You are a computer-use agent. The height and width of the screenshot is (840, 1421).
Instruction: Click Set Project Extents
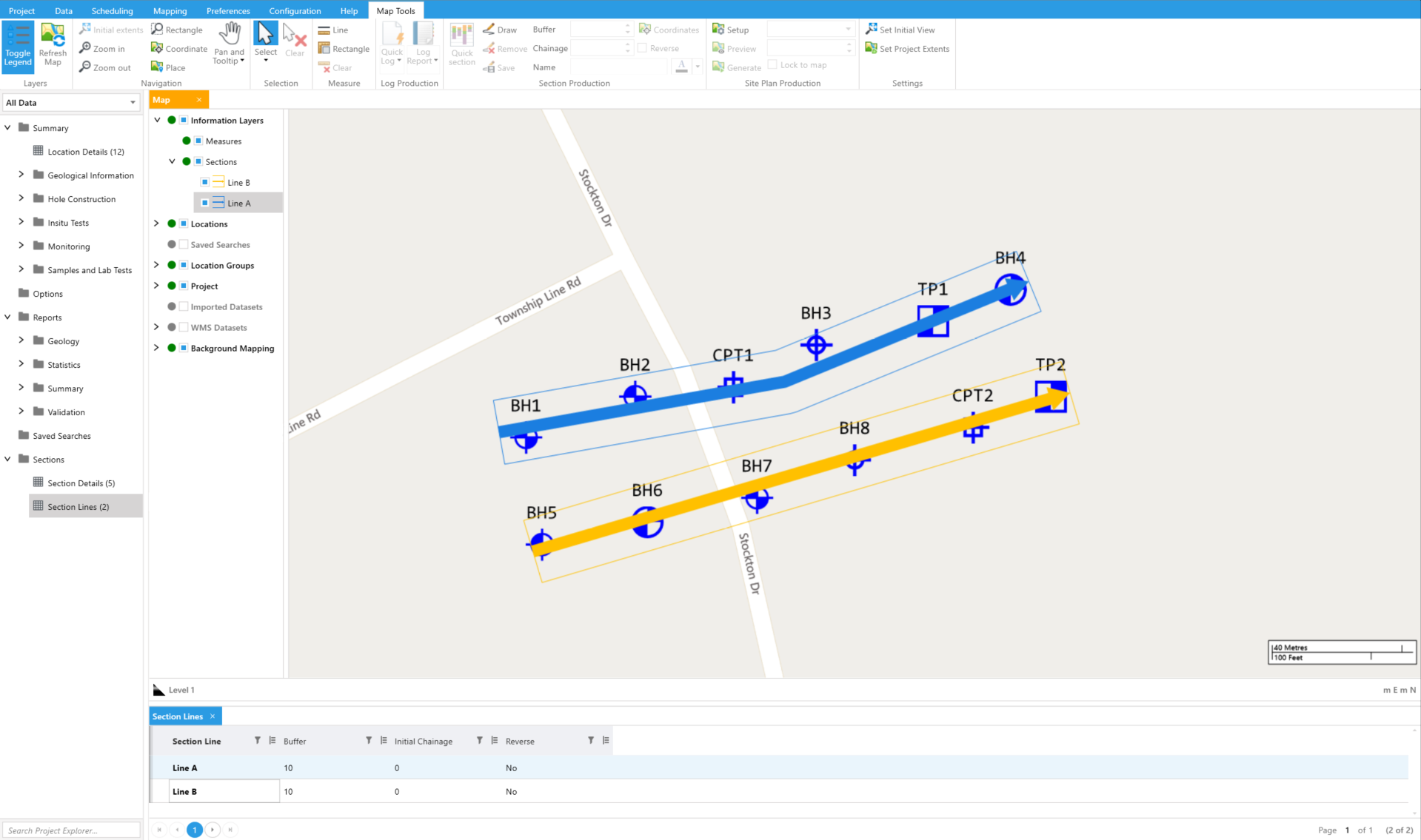pos(907,49)
